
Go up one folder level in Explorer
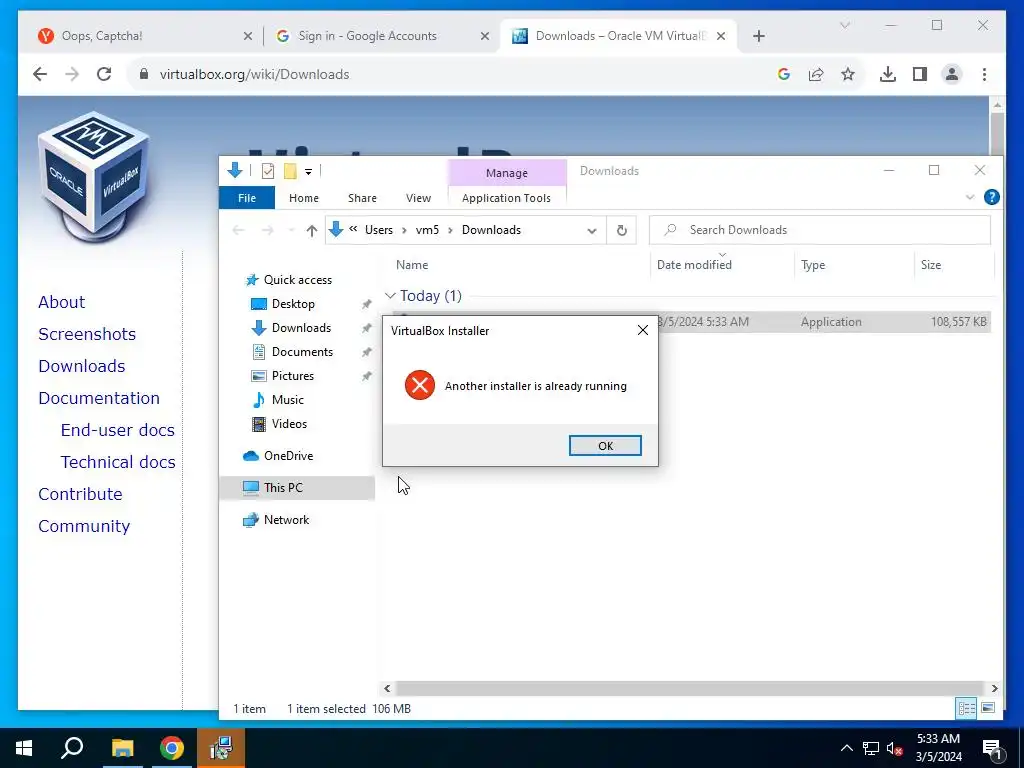coord(312,230)
